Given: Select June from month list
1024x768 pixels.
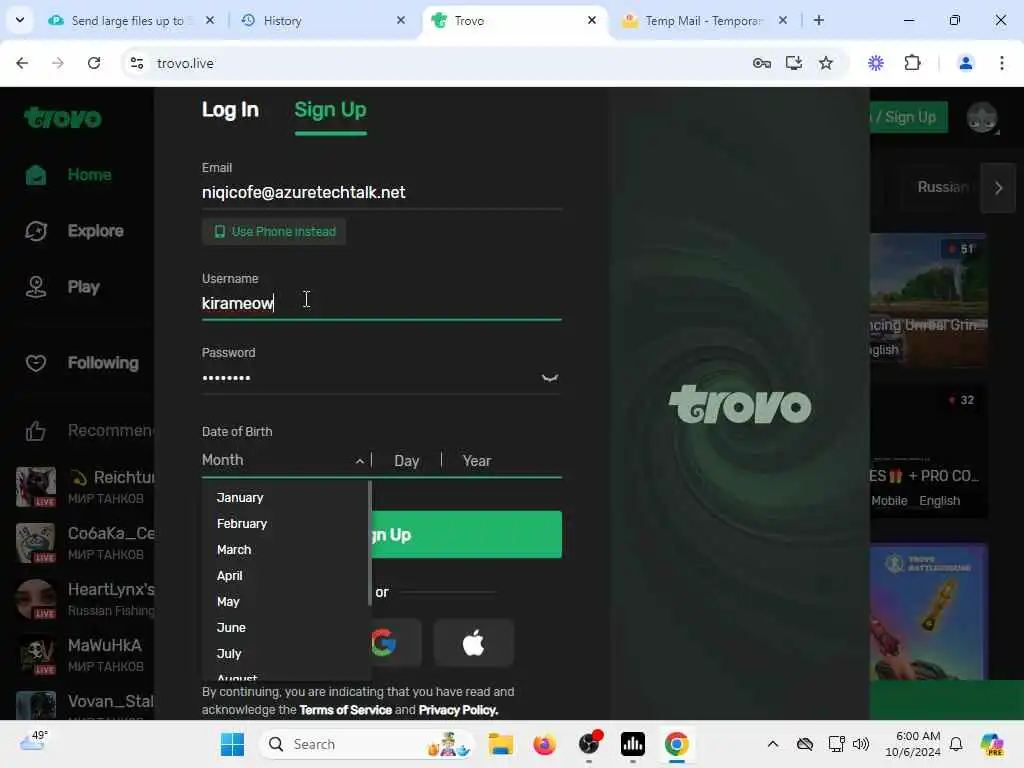Looking at the screenshot, I should pos(231,628).
